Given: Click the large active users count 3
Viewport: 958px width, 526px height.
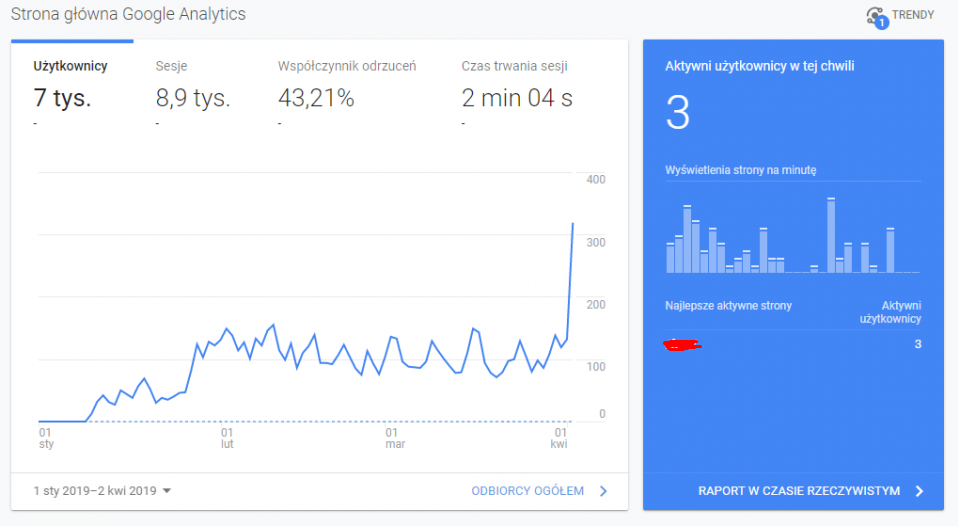Looking at the screenshot, I should coord(678,115).
